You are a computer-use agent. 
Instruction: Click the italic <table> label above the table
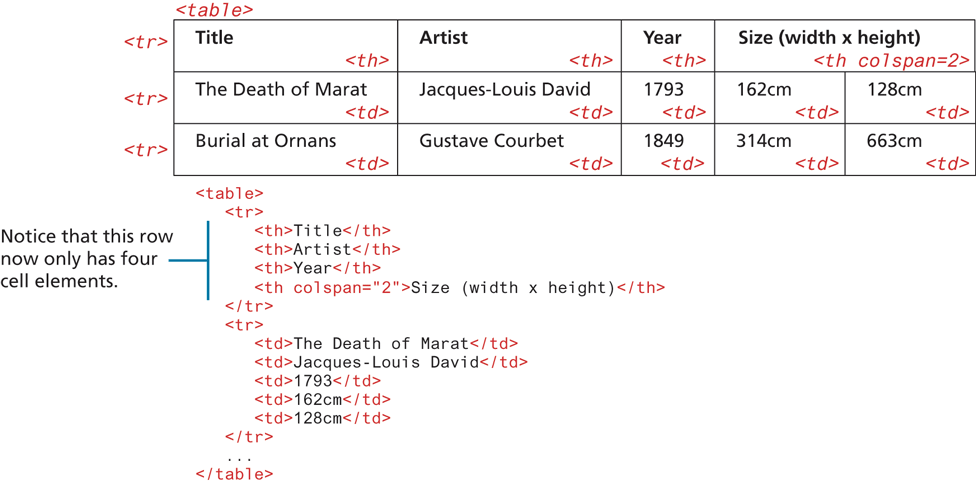(214, 10)
